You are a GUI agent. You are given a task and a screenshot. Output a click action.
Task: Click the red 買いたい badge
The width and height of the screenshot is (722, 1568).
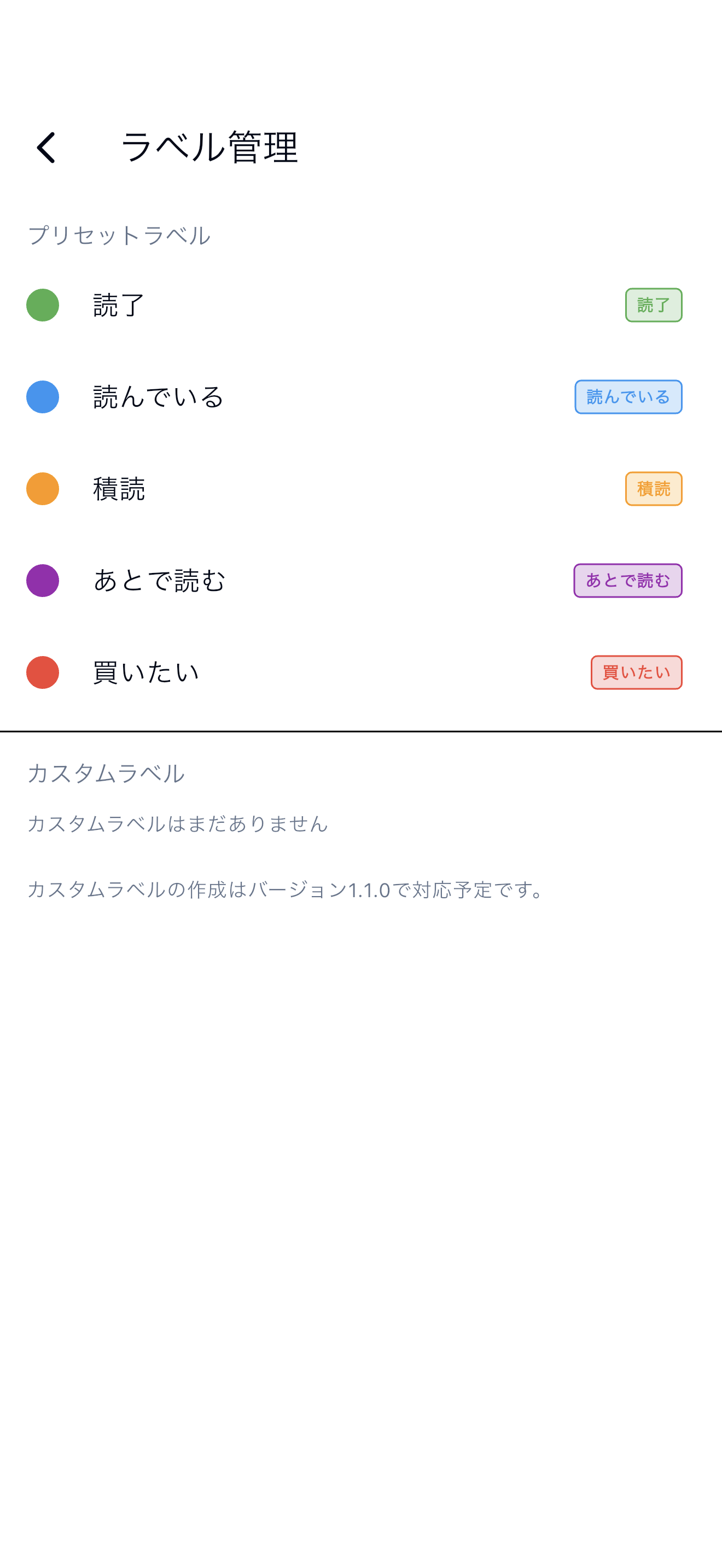[636, 672]
